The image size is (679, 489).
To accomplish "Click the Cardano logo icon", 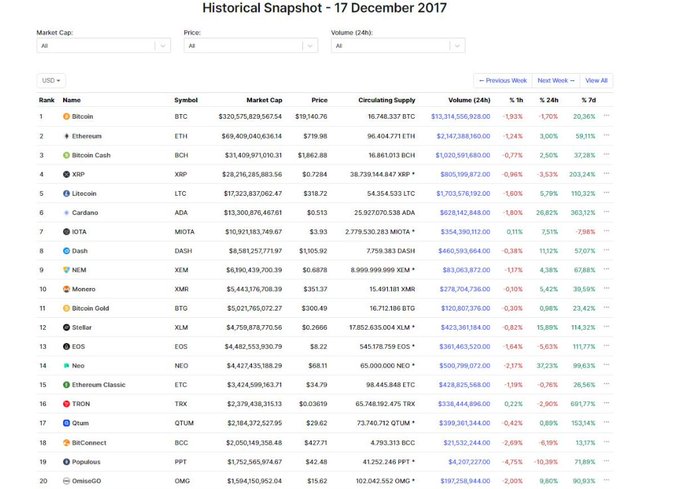I will coord(66,213).
